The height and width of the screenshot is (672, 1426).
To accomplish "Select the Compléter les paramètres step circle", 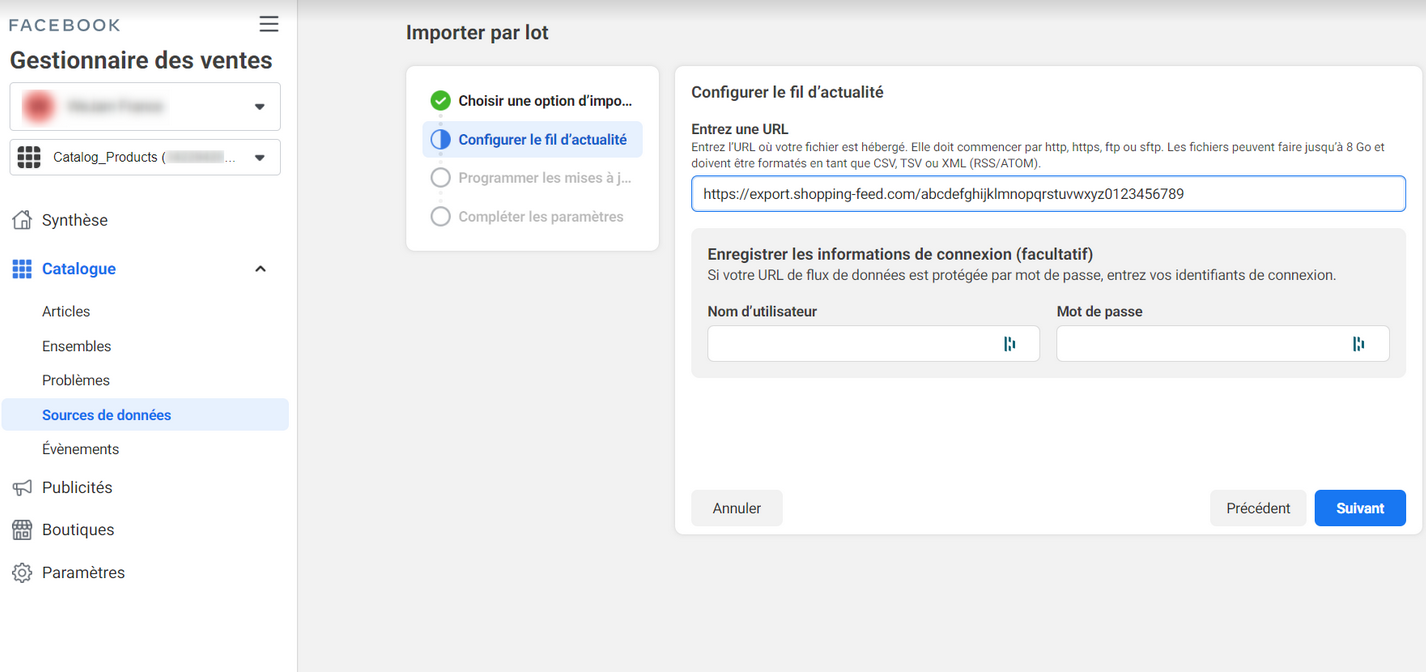I will (440, 216).
